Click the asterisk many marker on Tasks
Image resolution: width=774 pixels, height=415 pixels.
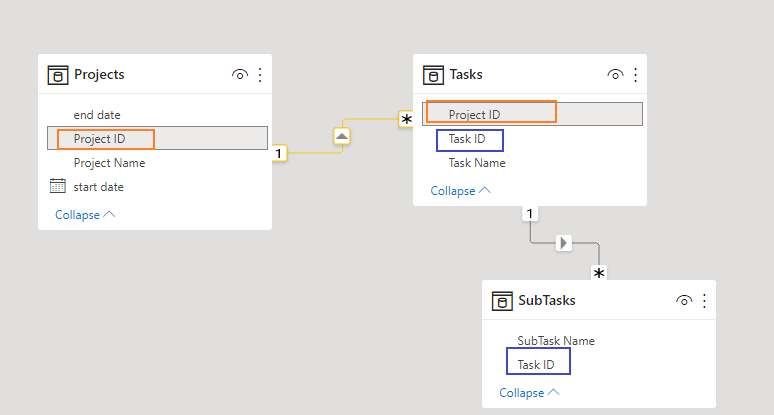pos(406,119)
